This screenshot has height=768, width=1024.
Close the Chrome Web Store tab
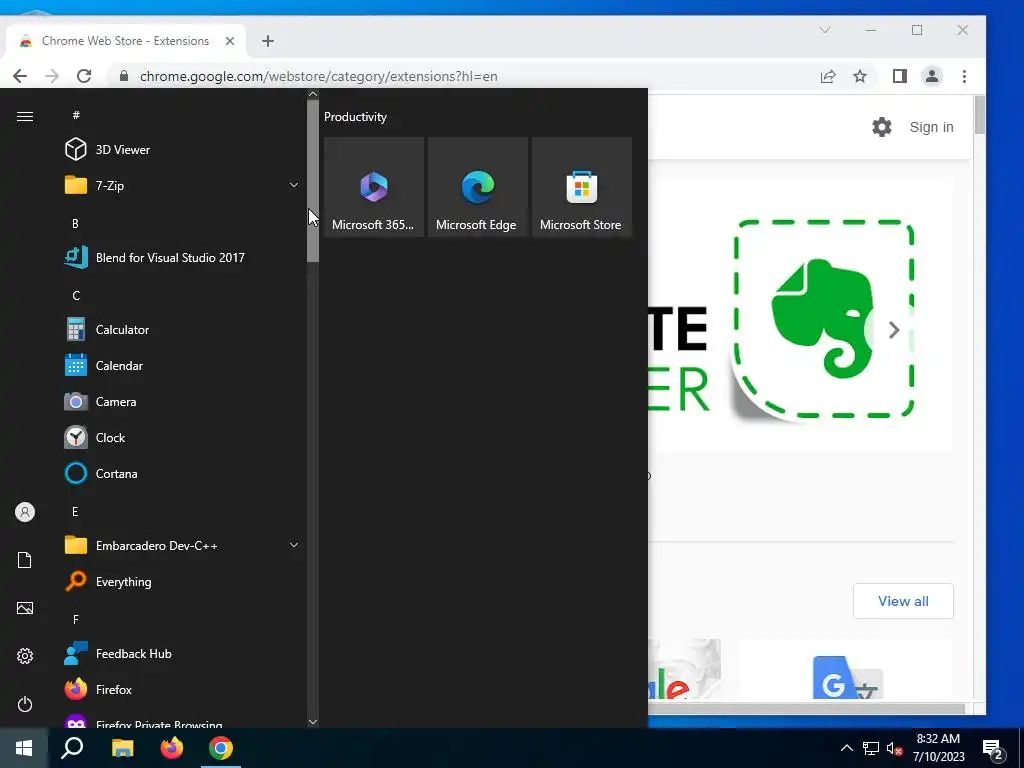click(230, 40)
